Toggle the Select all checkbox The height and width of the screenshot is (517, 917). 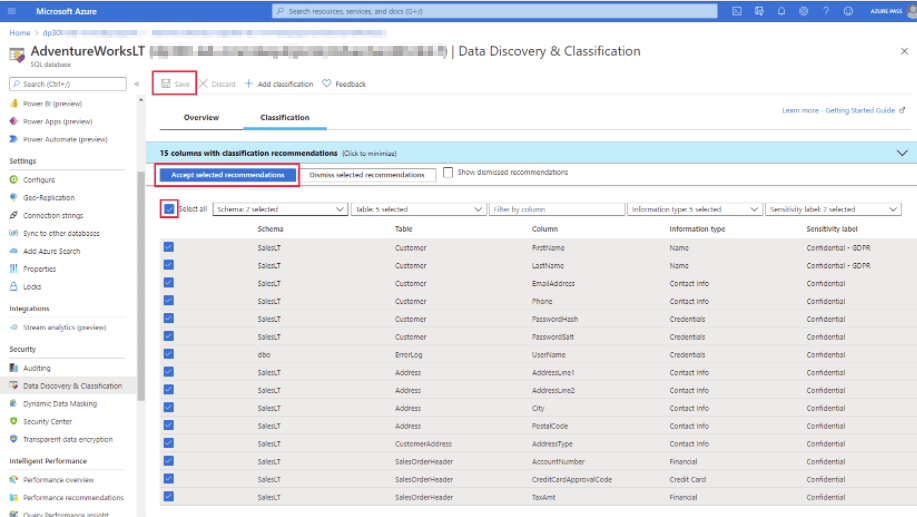click(168, 209)
